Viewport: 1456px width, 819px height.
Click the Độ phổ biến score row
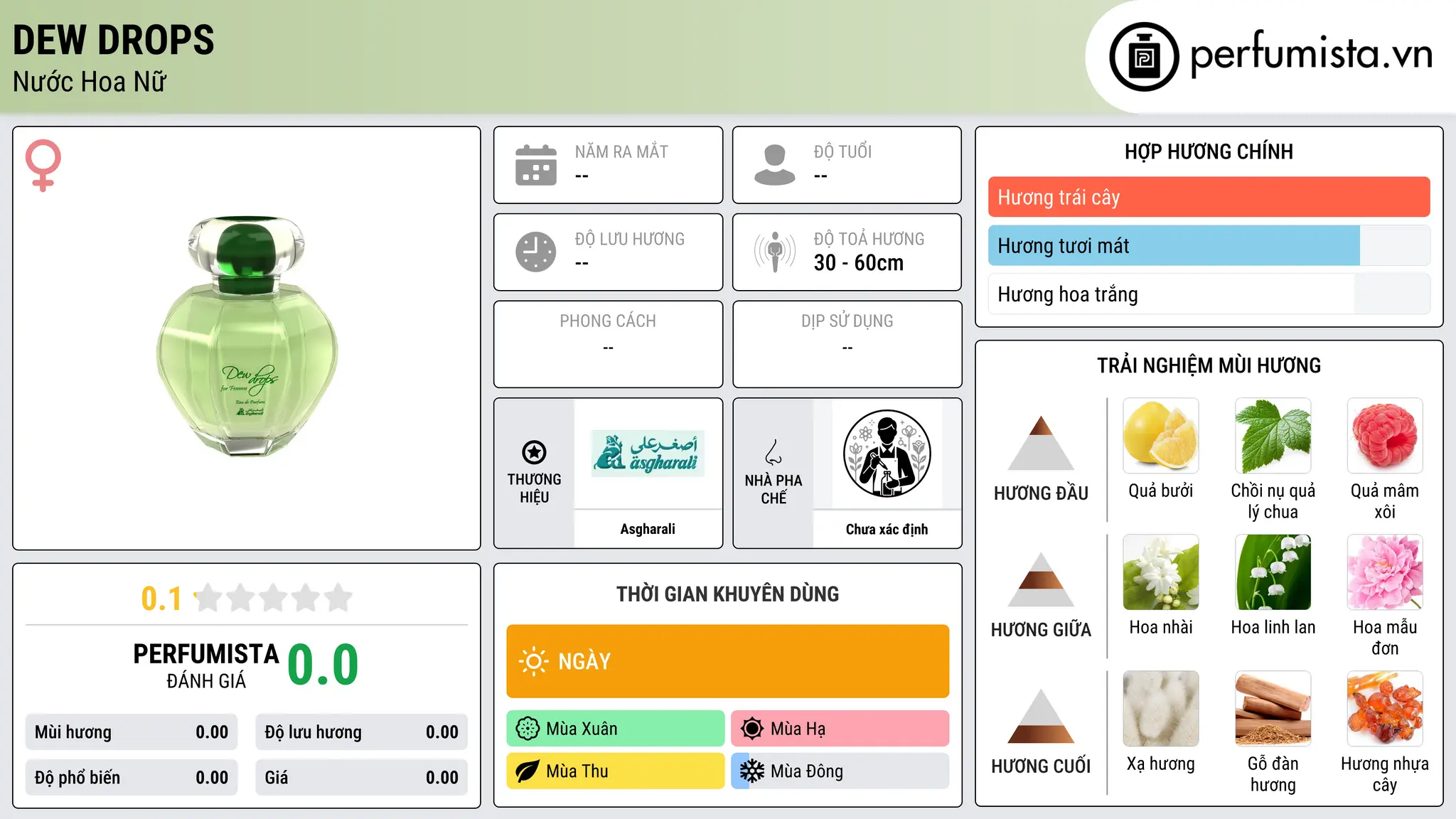click(x=132, y=778)
